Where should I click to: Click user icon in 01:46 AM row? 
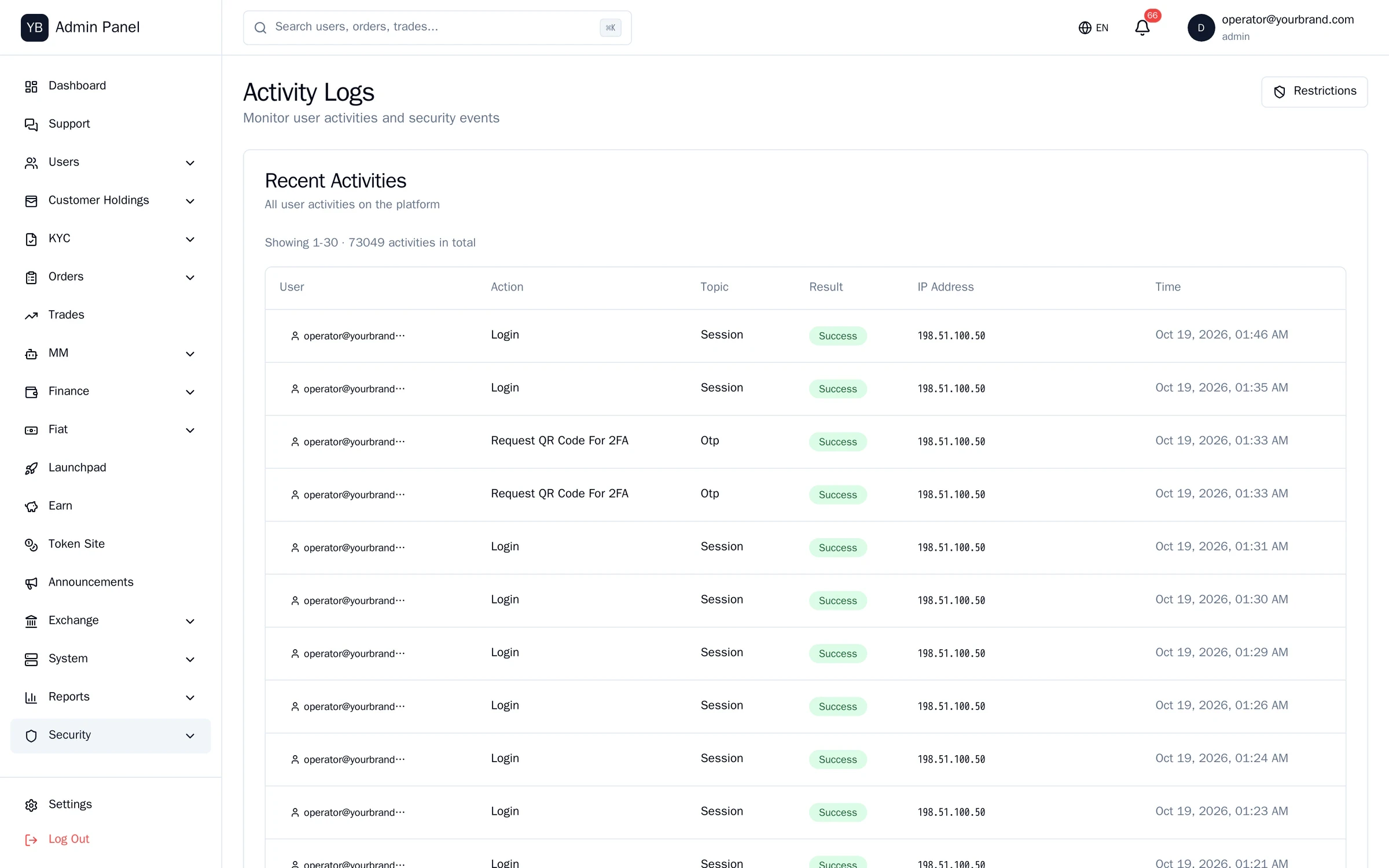pos(295,336)
